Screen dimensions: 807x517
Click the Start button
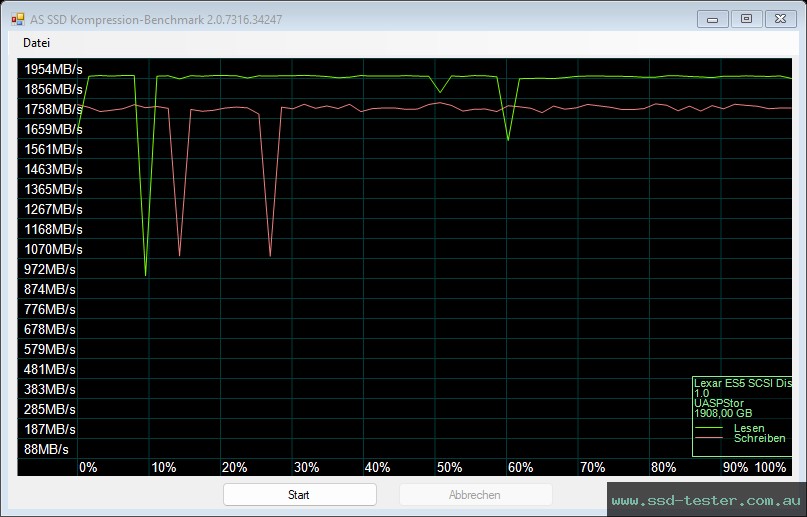click(300, 495)
